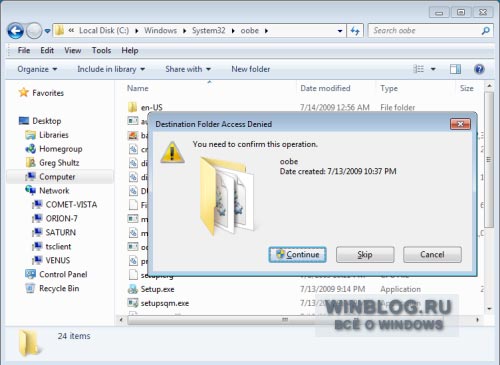Toggle the preview pane icon
The image size is (500, 365).
coord(455,69)
